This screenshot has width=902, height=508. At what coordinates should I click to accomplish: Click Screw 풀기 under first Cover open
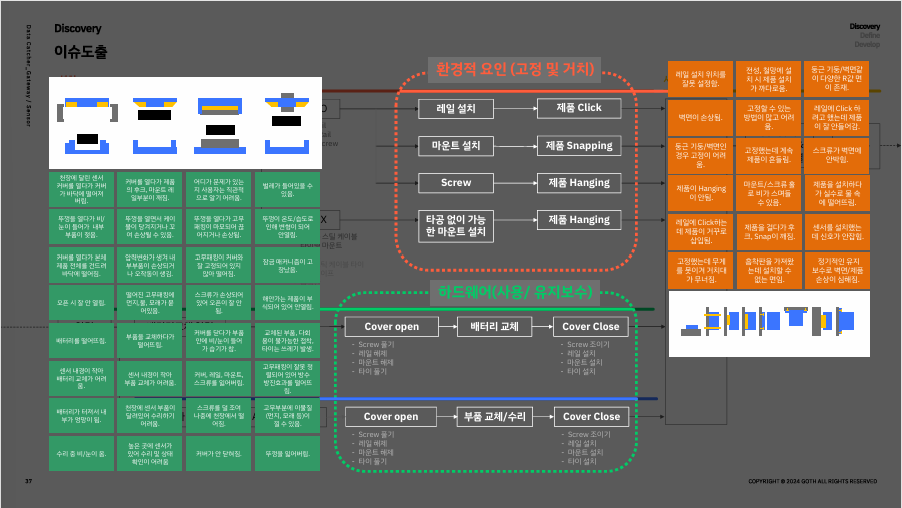click(x=376, y=345)
